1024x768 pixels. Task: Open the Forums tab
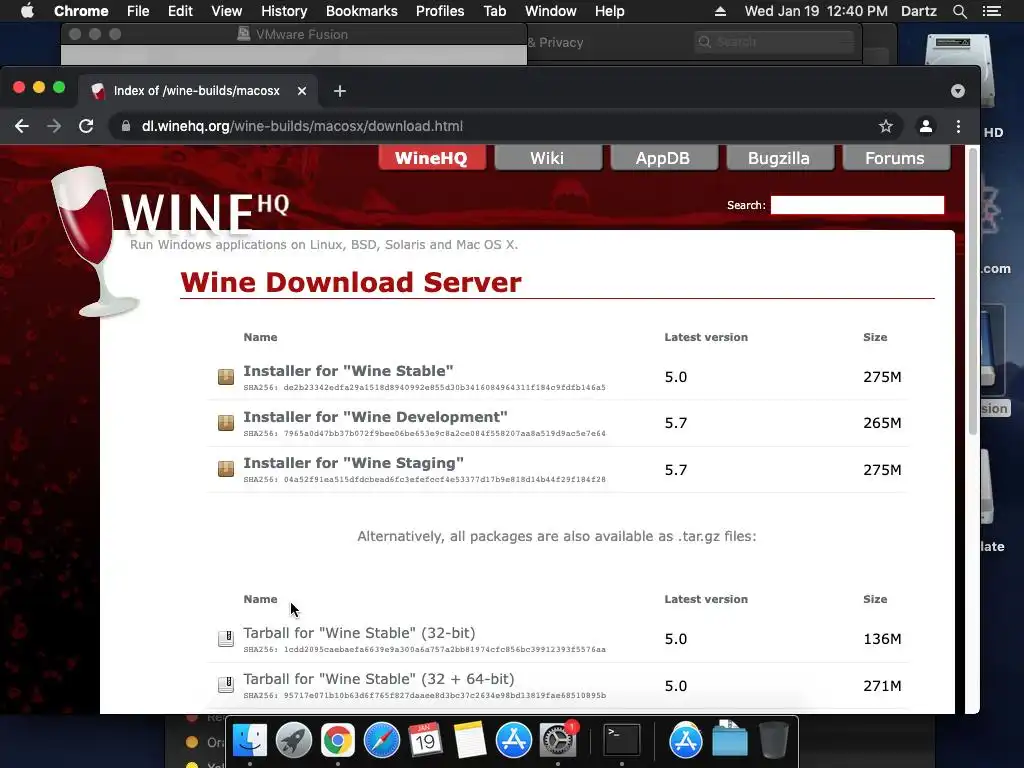pyautogui.click(x=895, y=158)
